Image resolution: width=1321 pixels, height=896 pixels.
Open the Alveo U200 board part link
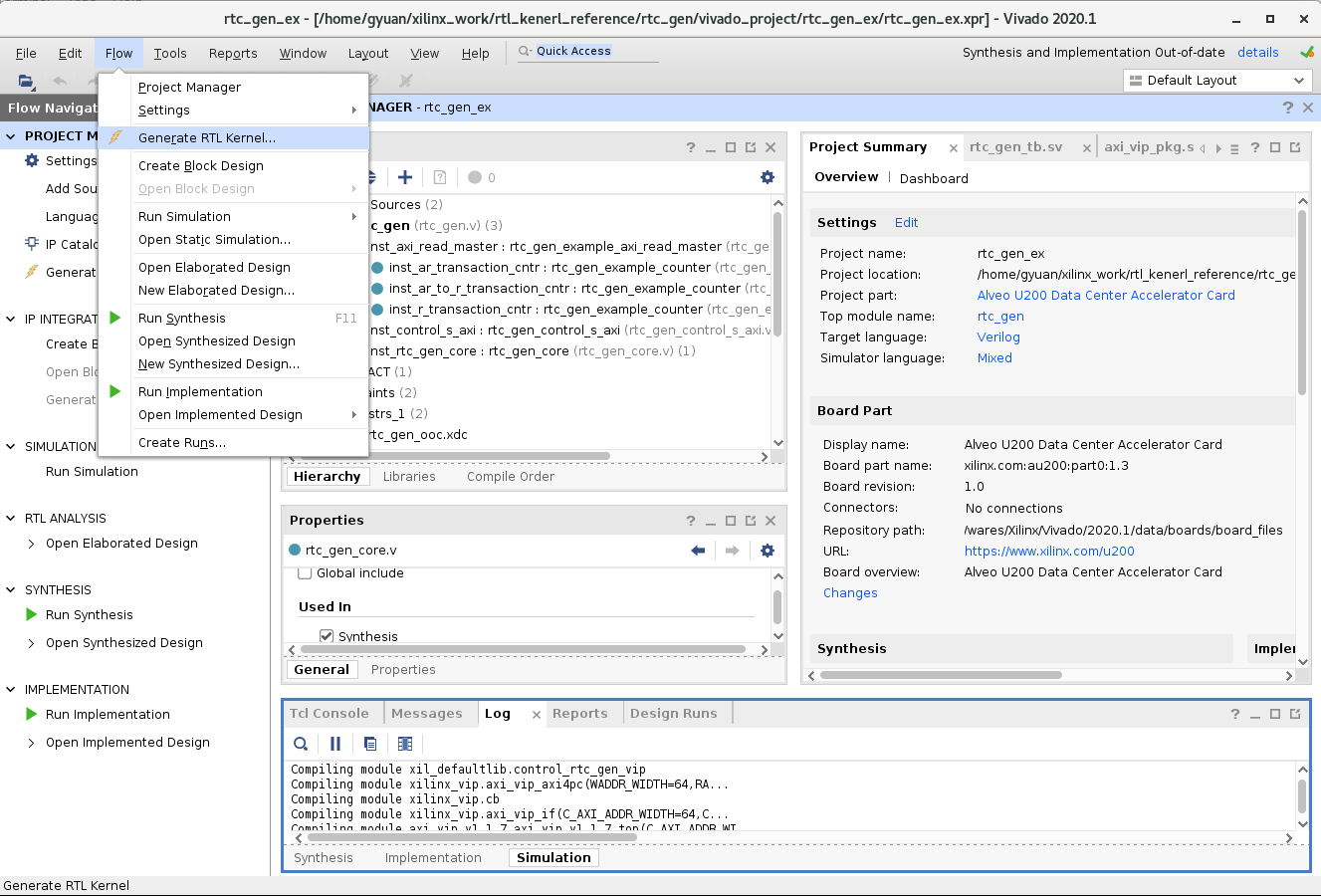[x=1105, y=295]
